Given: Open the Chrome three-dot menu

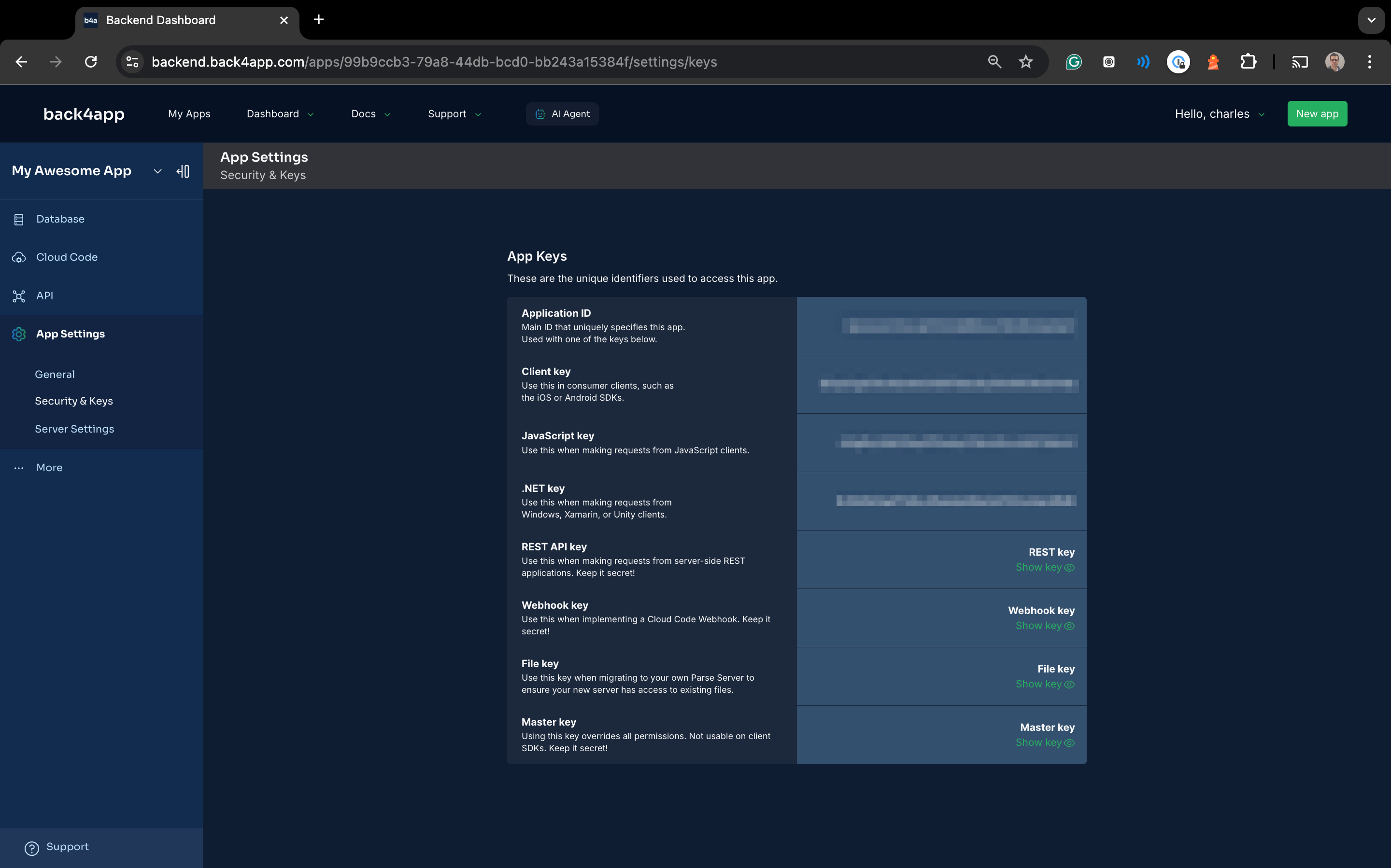Looking at the screenshot, I should pyautogui.click(x=1370, y=62).
